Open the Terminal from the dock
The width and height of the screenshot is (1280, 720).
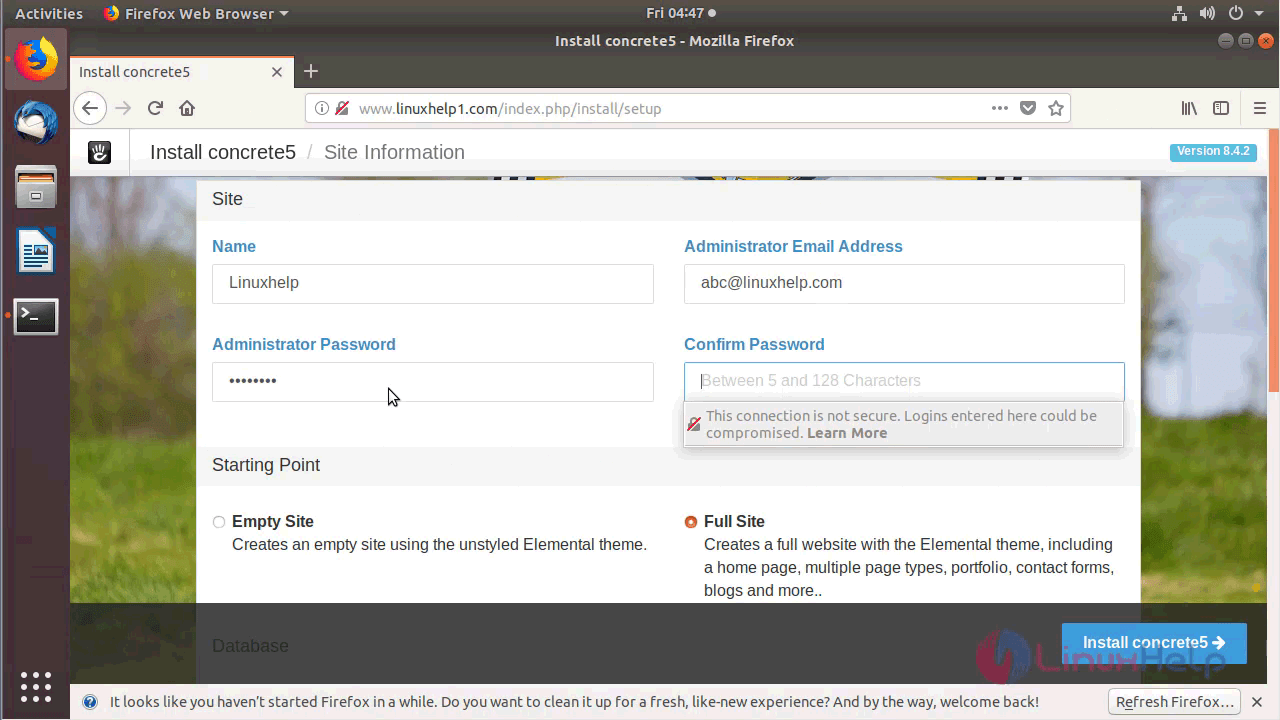point(37,316)
